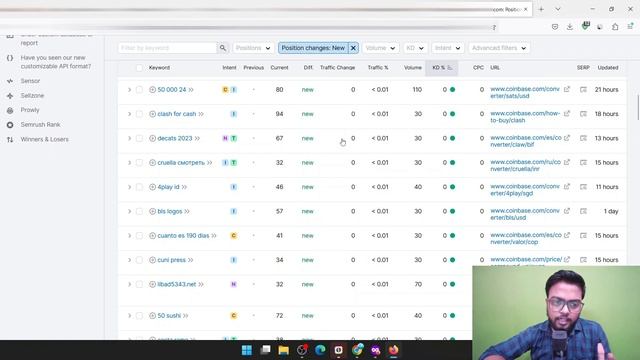Check the row checkbox for 50 000 24

click(139, 89)
